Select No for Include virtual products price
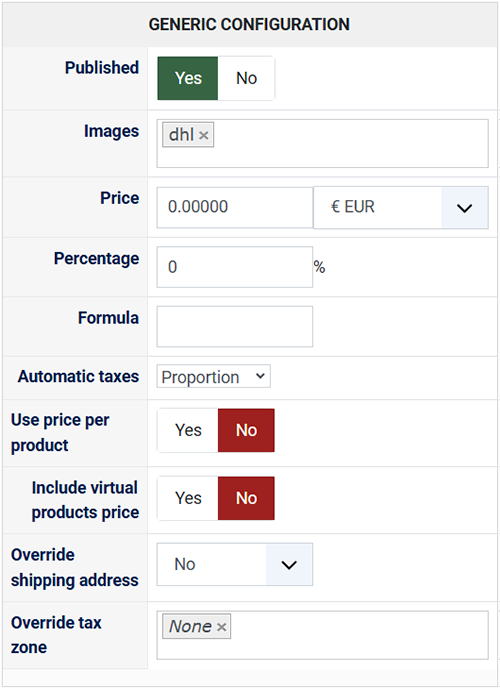The width and height of the screenshot is (500, 688). coord(246,498)
